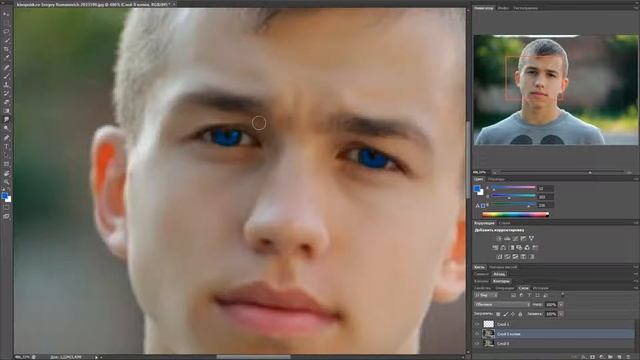
Task: Select the Gradient tool
Action: [6, 111]
